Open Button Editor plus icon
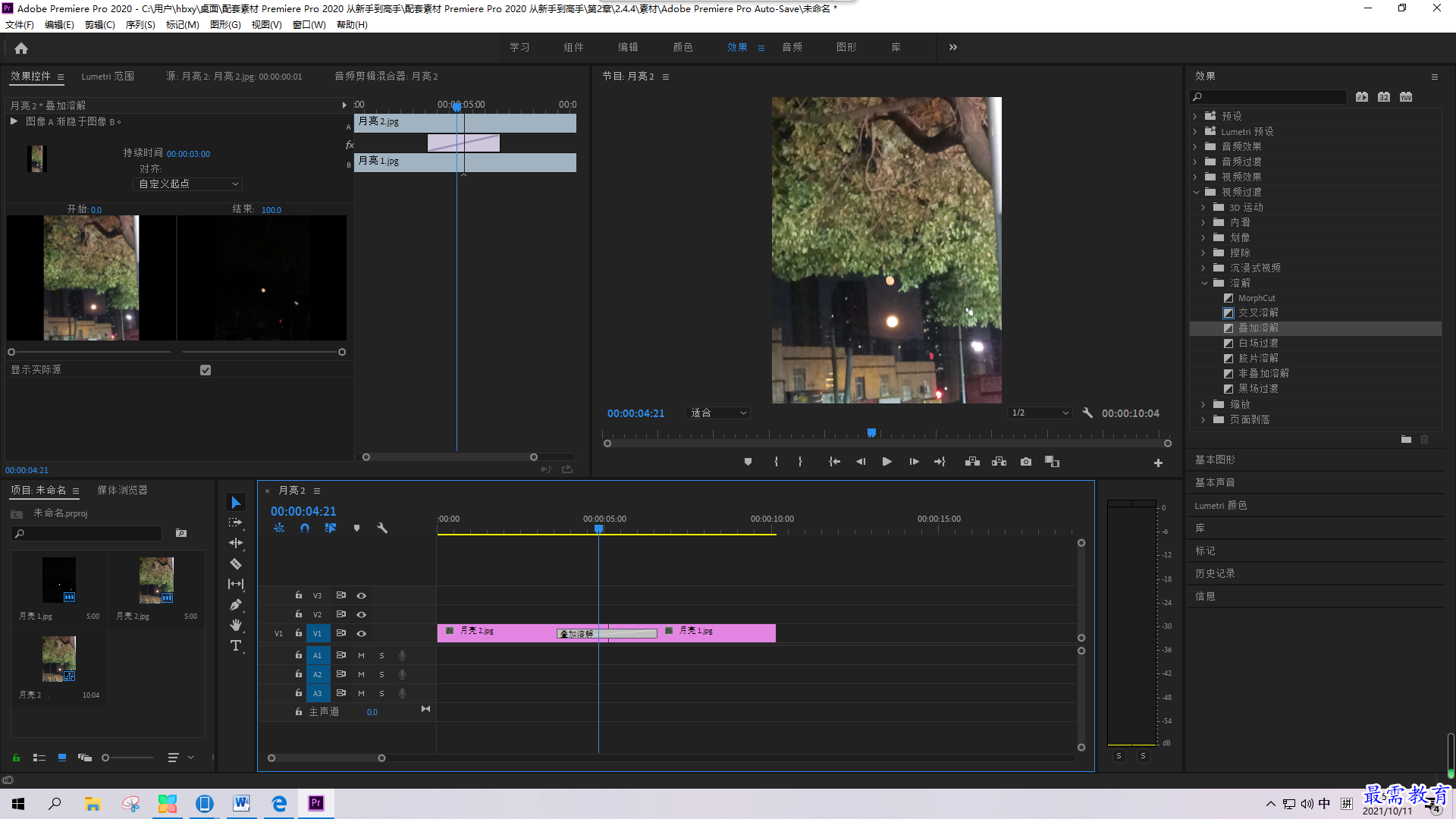This screenshot has height=819, width=1456. point(1158,463)
